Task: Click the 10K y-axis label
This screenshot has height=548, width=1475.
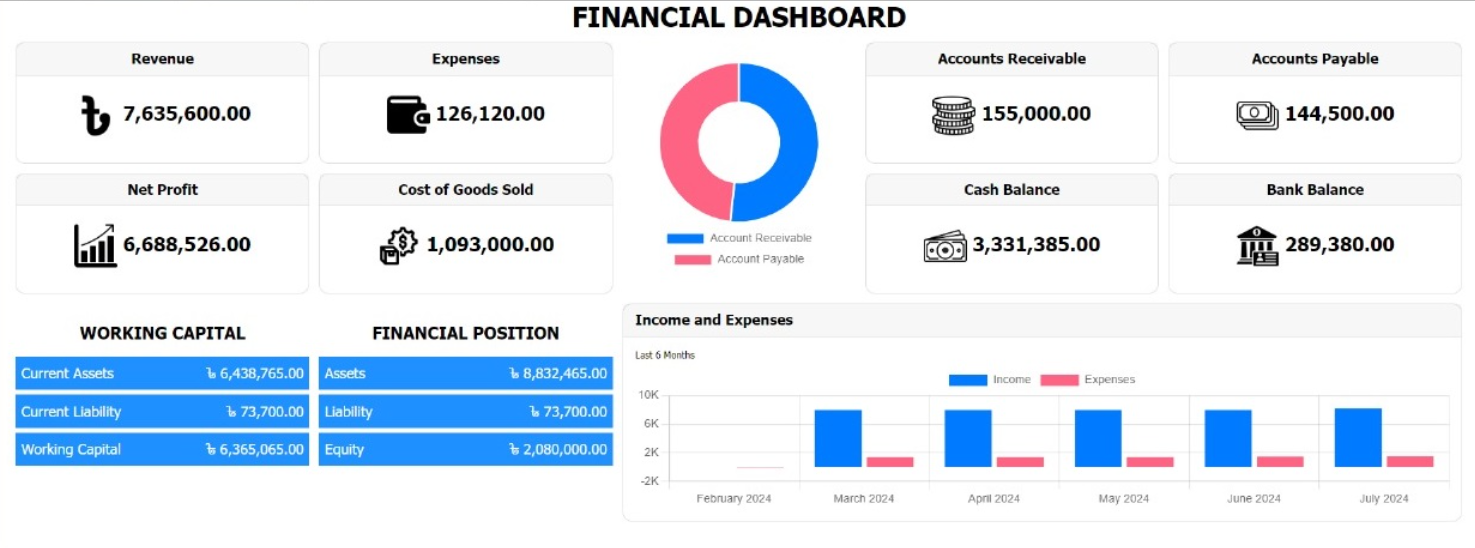Action: tap(648, 395)
